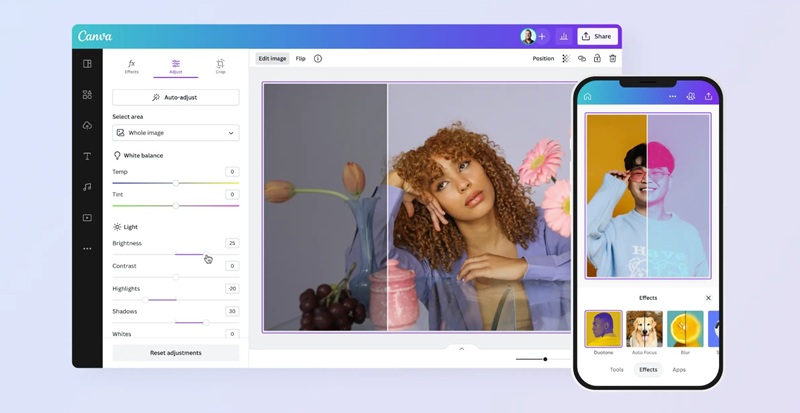Image resolution: width=800 pixels, height=413 pixels.
Task: Tap the home icon on phone
Action: pyautogui.click(x=587, y=96)
